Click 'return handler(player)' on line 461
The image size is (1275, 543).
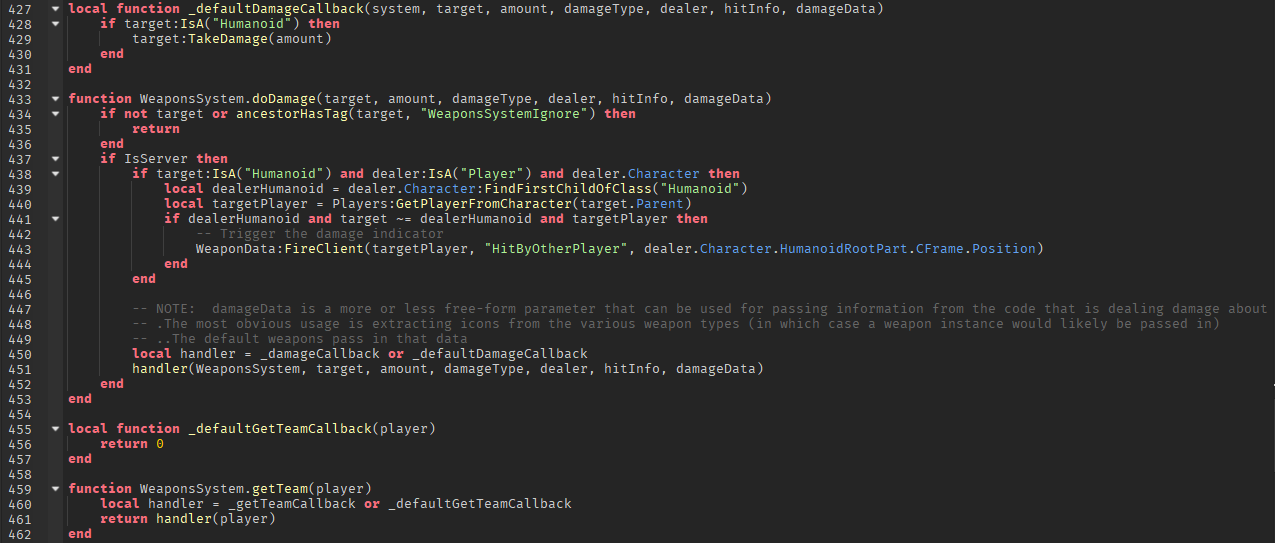pos(187,518)
